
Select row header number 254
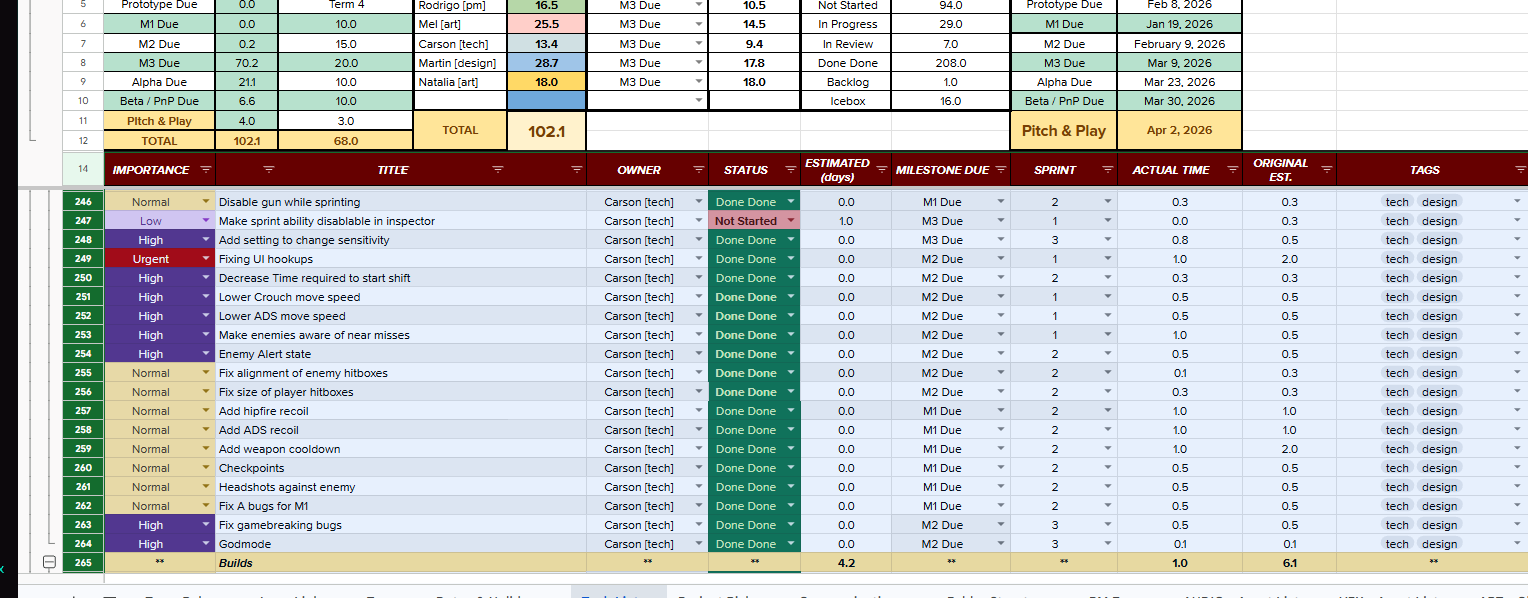83,354
